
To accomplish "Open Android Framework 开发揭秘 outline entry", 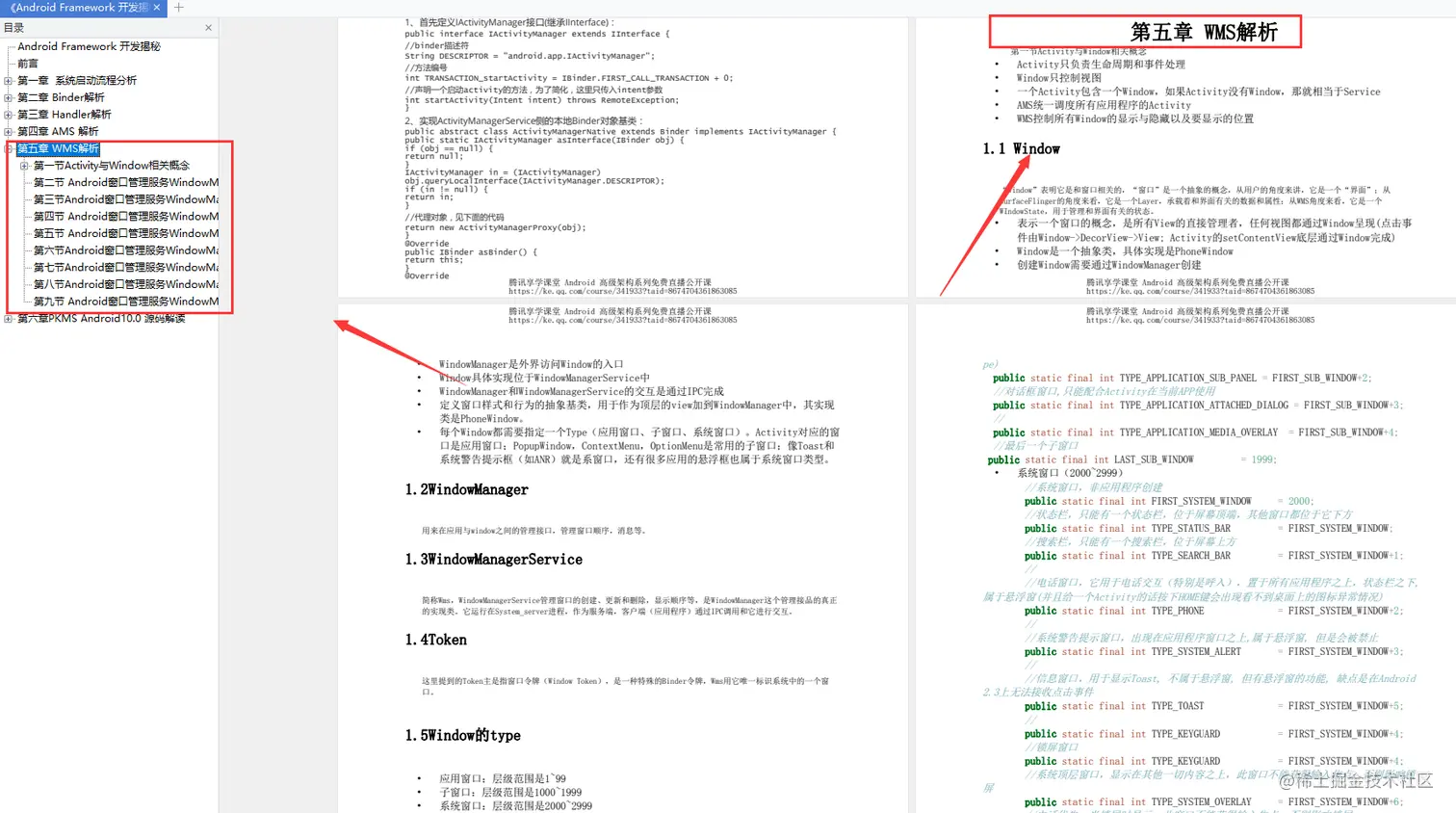I will (89, 46).
